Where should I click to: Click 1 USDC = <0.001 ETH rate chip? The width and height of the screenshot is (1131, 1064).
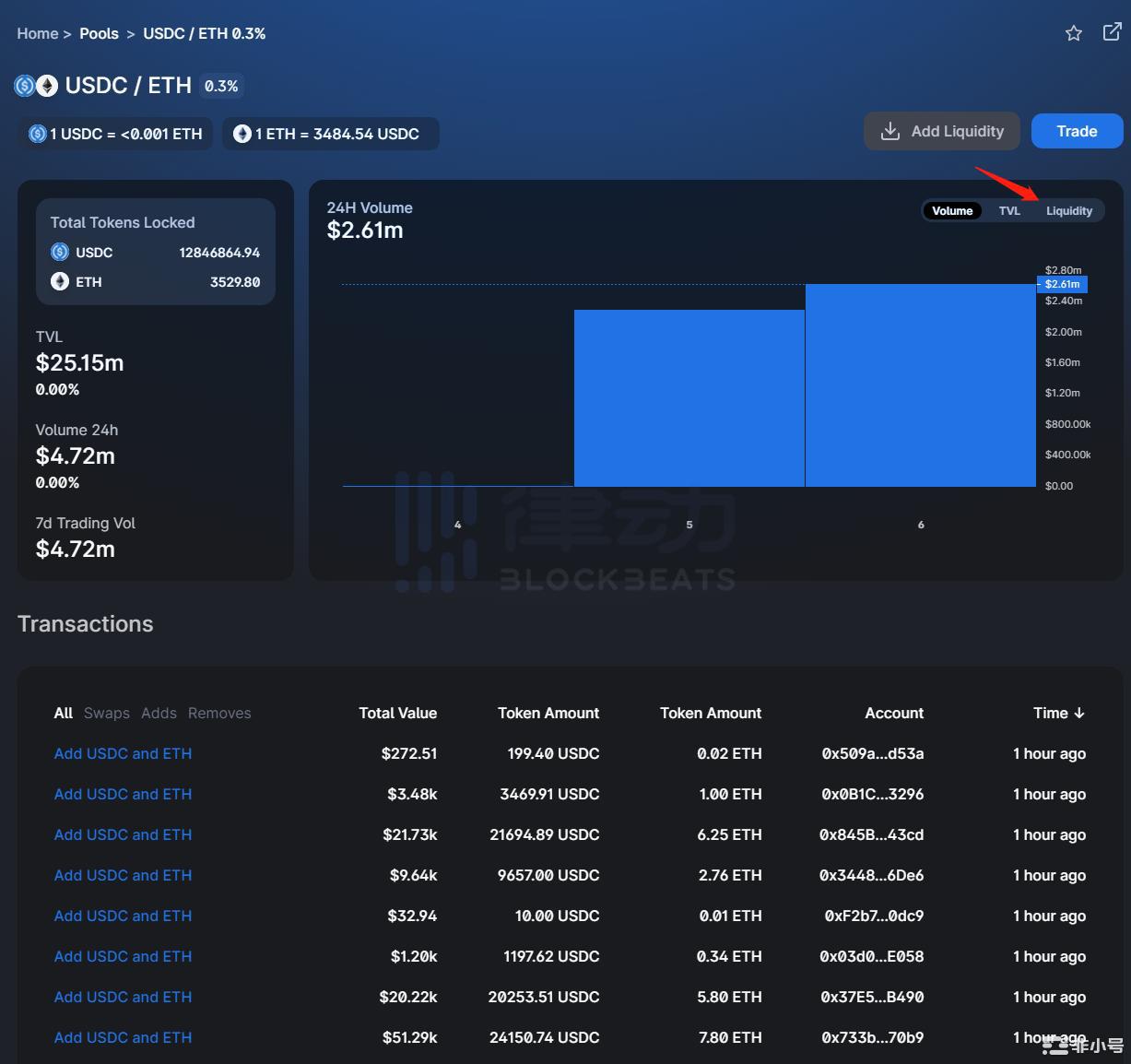(116, 134)
